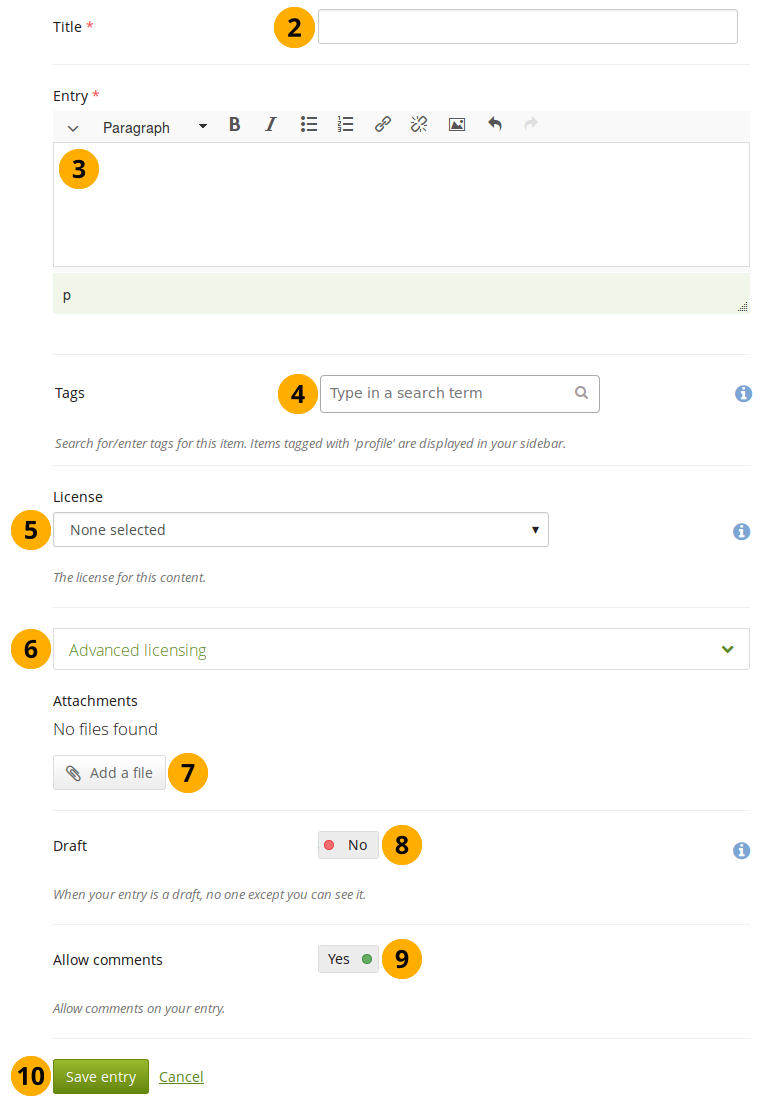
Task: Open help info for Tags
Action: (742, 394)
